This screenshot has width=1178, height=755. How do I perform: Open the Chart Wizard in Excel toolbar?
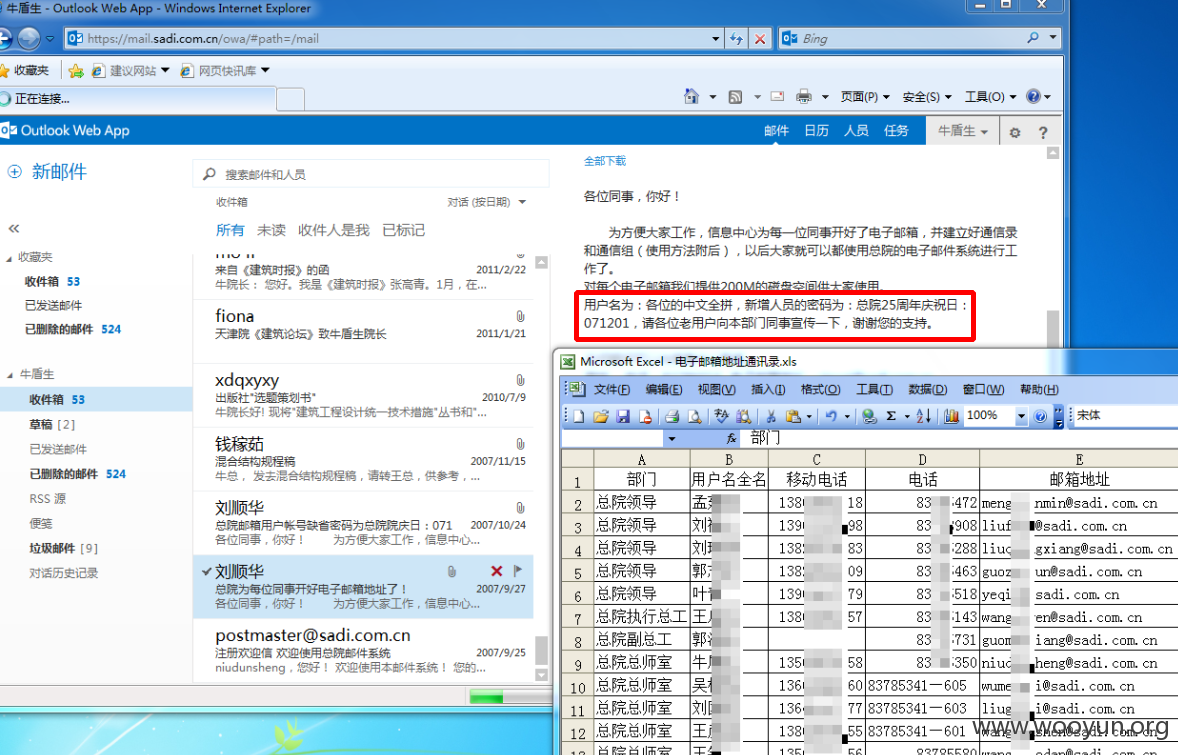click(x=951, y=416)
